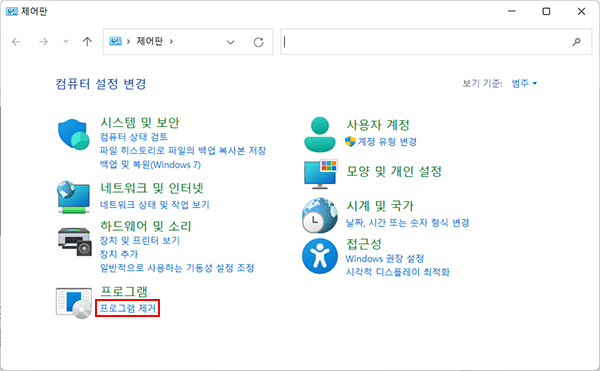Open 날짜, 시간 또는 숫자 형식 변경
600x371 pixels.
(x=408, y=223)
